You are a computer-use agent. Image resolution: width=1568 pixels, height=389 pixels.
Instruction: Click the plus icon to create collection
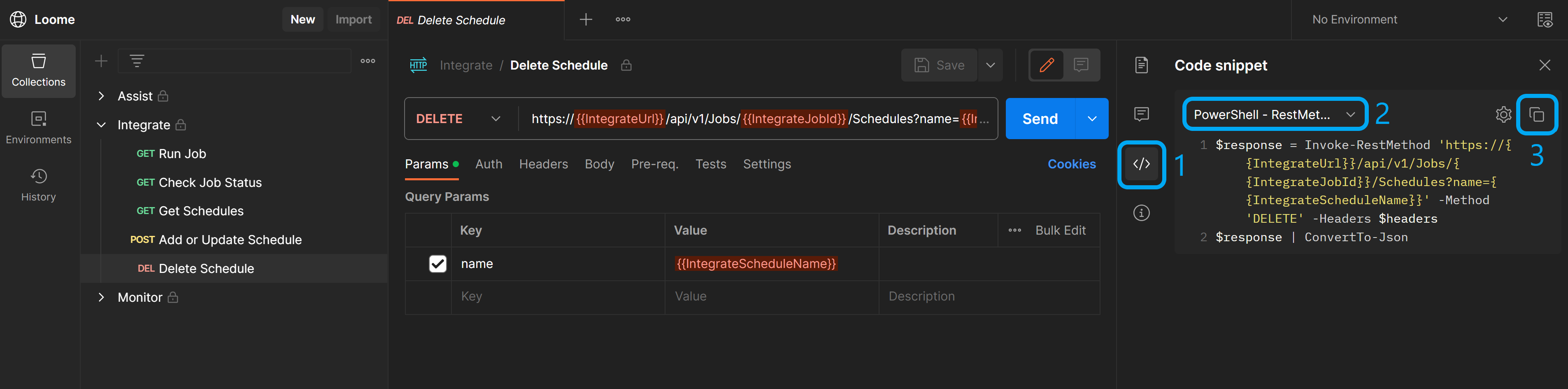pos(101,61)
